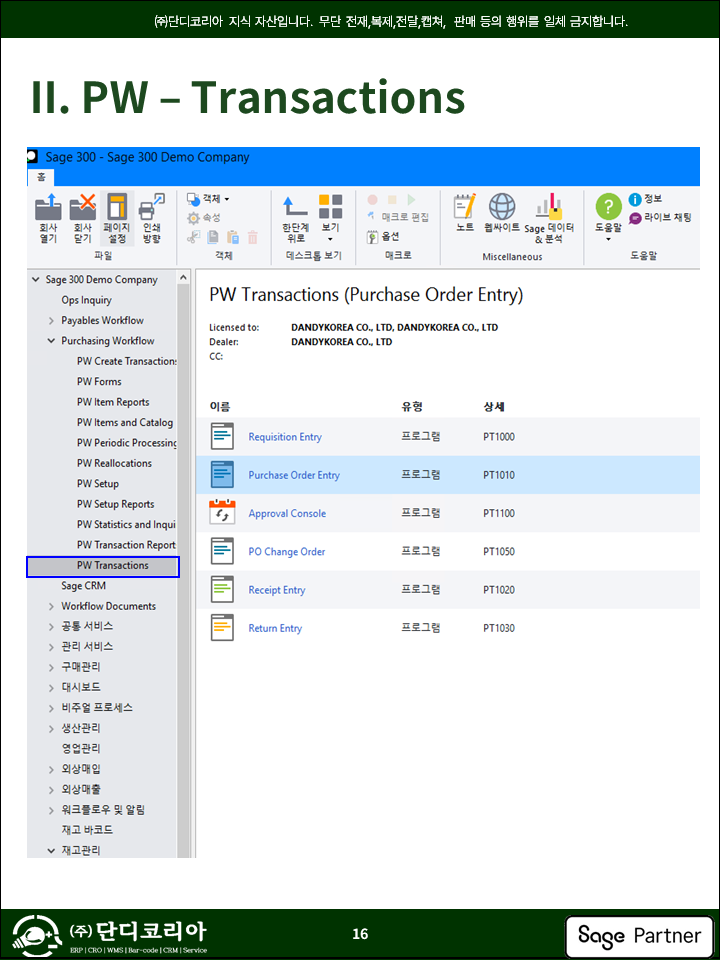Image resolution: width=720 pixels, height=960 pixels.
Task: Click the 정보 info icon
Action: coord(645,199)
